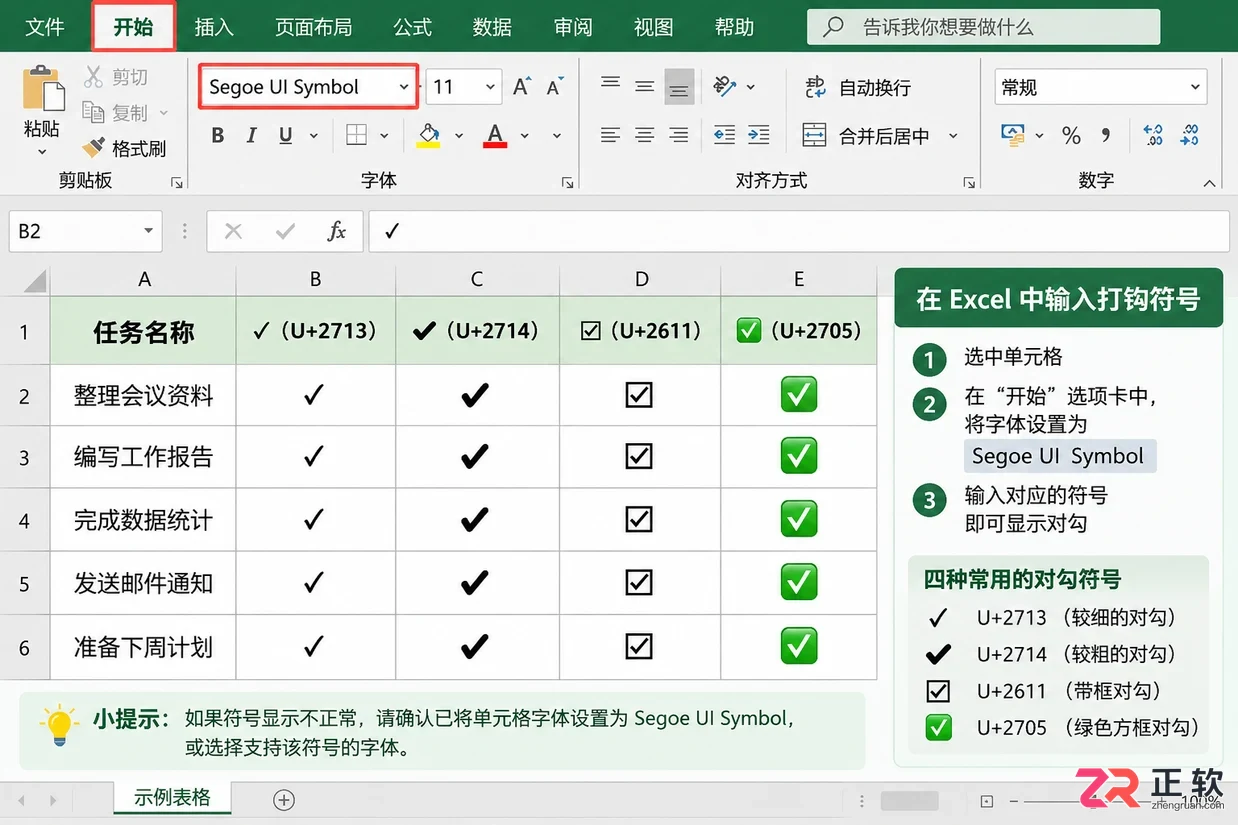
Task: Expand the merge and center dropdown arrow
Action: tap(953, 136)
